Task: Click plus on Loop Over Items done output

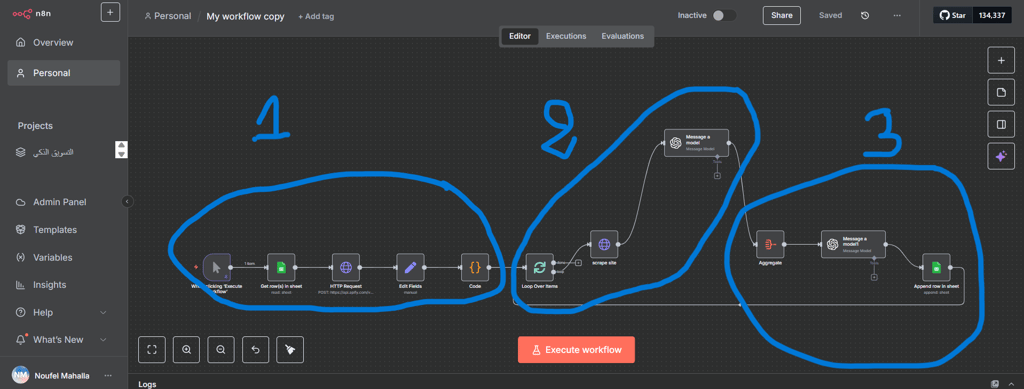Action: point(579,263)
